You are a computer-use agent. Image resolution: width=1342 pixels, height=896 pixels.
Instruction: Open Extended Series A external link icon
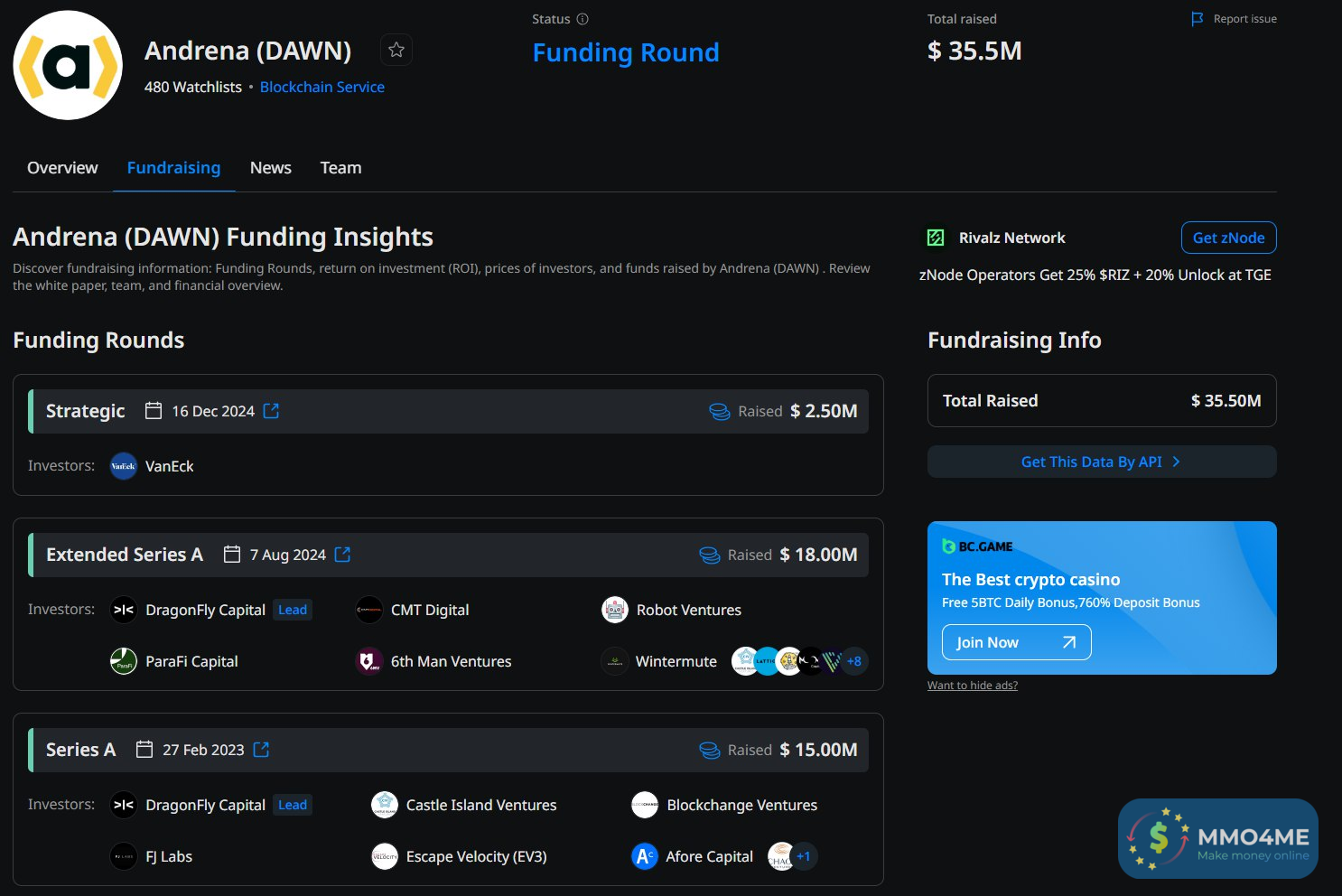click(x=342, y=555)
